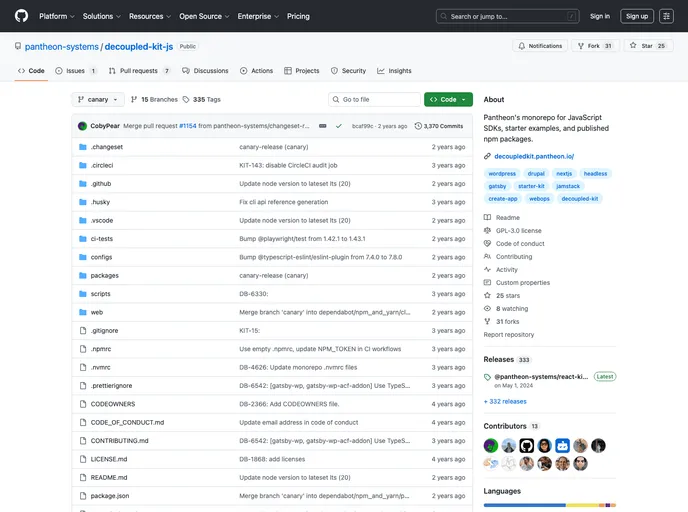Click the GitHub logo icon
The width and height of the screenshot is (688, 512).
click(21, 16)
